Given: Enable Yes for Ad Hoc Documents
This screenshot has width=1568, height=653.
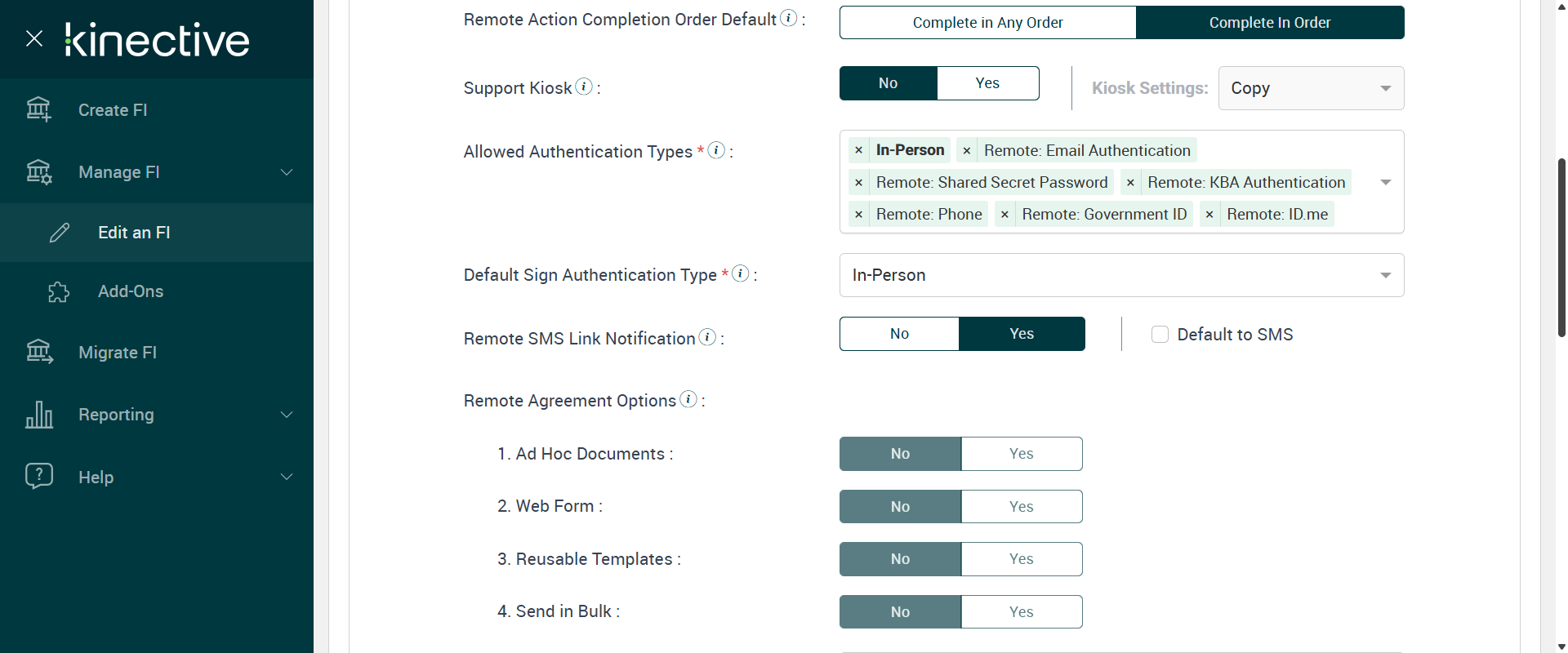Looking at the screenshot, I should [1021, 454].
